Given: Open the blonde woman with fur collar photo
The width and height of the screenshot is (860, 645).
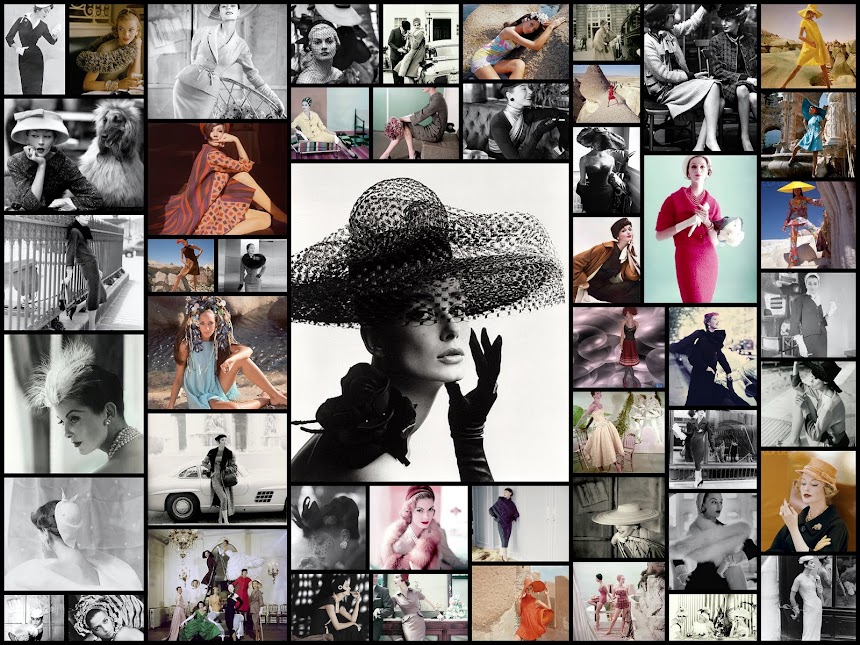Looking at the screenshot, I should [x=106, y=49].
